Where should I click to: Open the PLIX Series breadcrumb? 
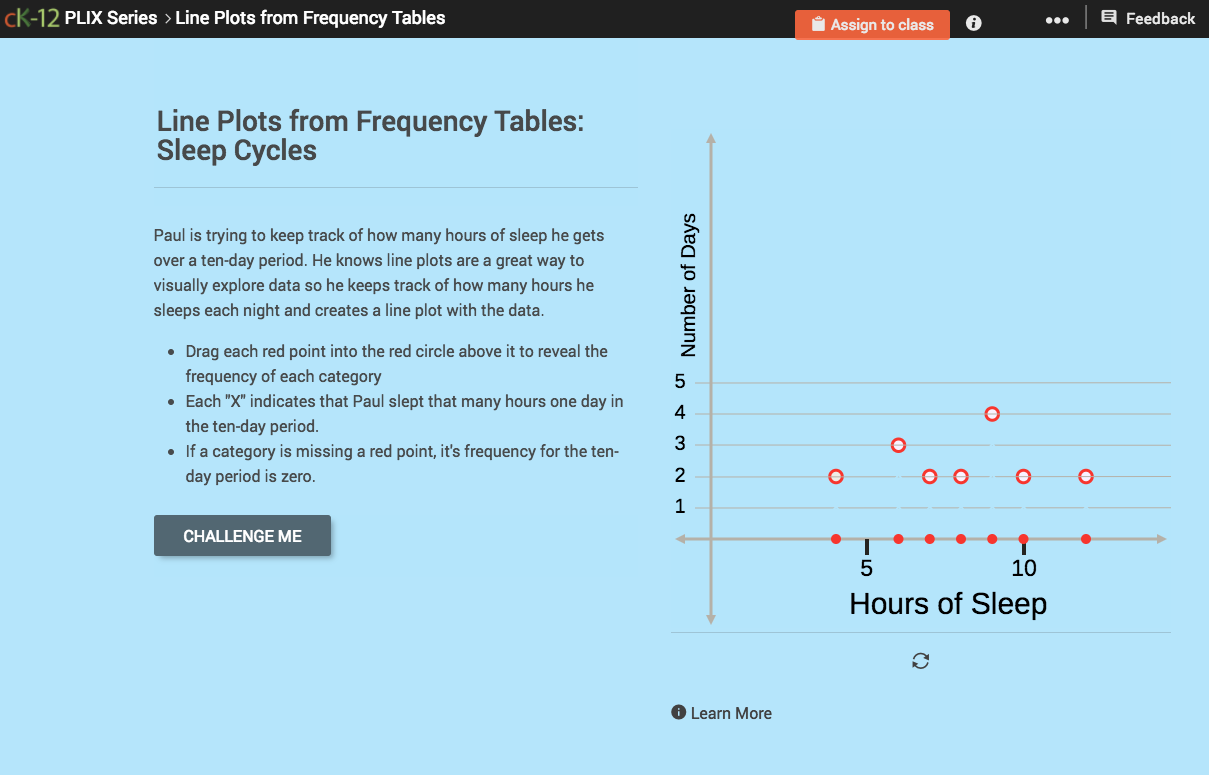click(x=110, y=17)
